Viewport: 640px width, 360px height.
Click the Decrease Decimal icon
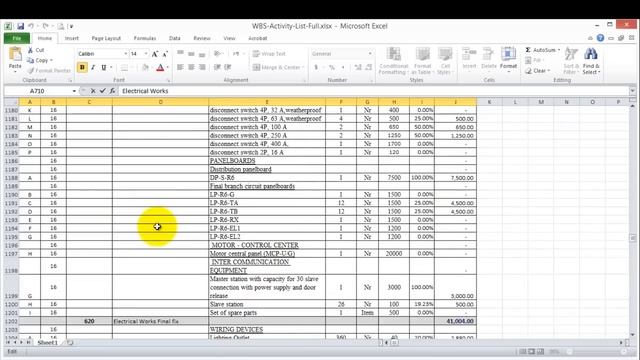pos(369,67)
